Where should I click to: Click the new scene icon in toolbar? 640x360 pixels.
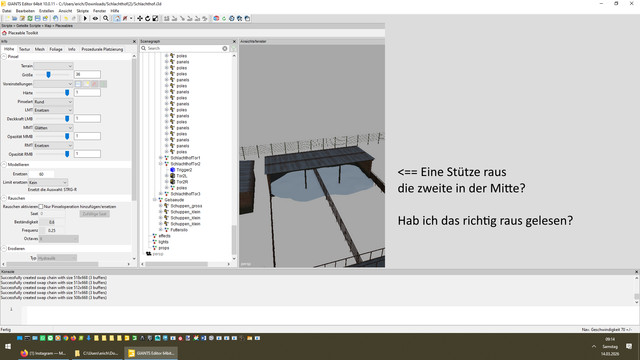click(x=7, y=18)
